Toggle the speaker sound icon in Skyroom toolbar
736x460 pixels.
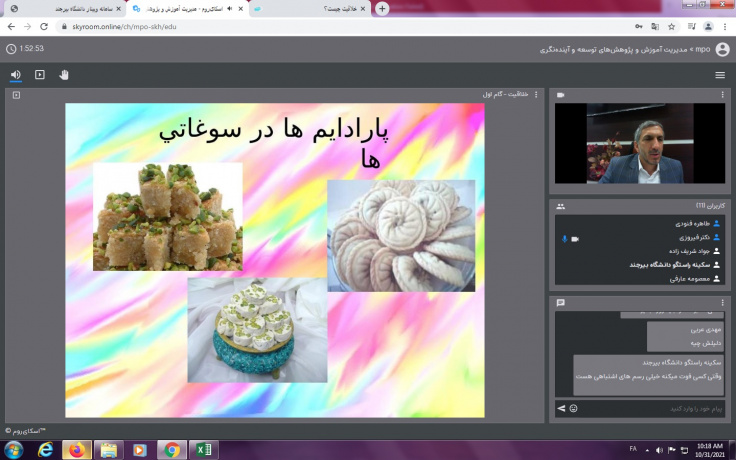[x=16, y=74]
